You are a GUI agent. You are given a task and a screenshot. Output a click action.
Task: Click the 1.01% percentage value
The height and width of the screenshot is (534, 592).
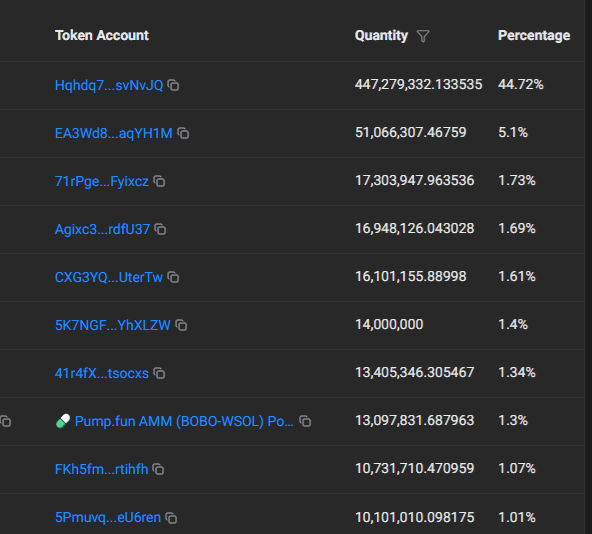[517, 517]
